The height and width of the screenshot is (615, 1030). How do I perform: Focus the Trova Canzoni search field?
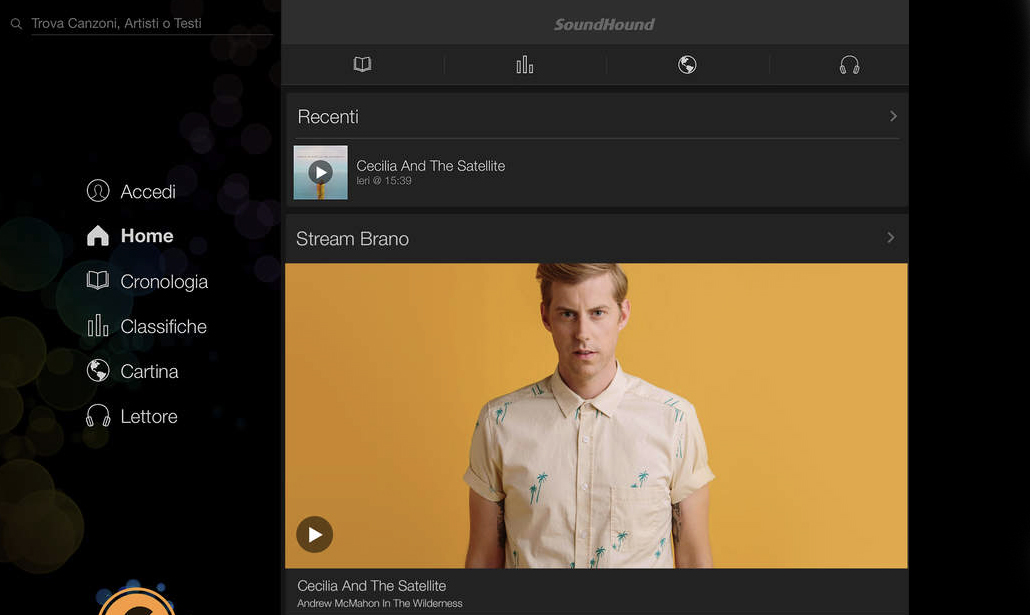click(150, 23)
